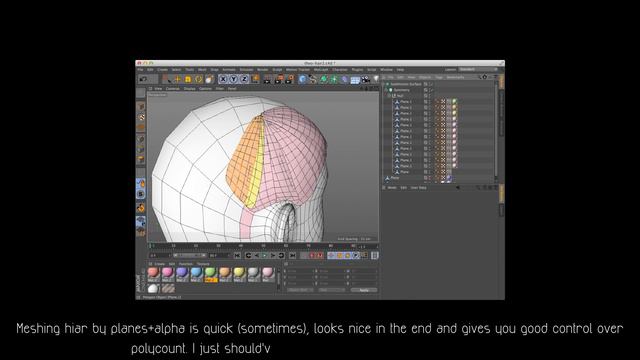Click the green Array modeling icon
The image size is (640, 360).
334,79
